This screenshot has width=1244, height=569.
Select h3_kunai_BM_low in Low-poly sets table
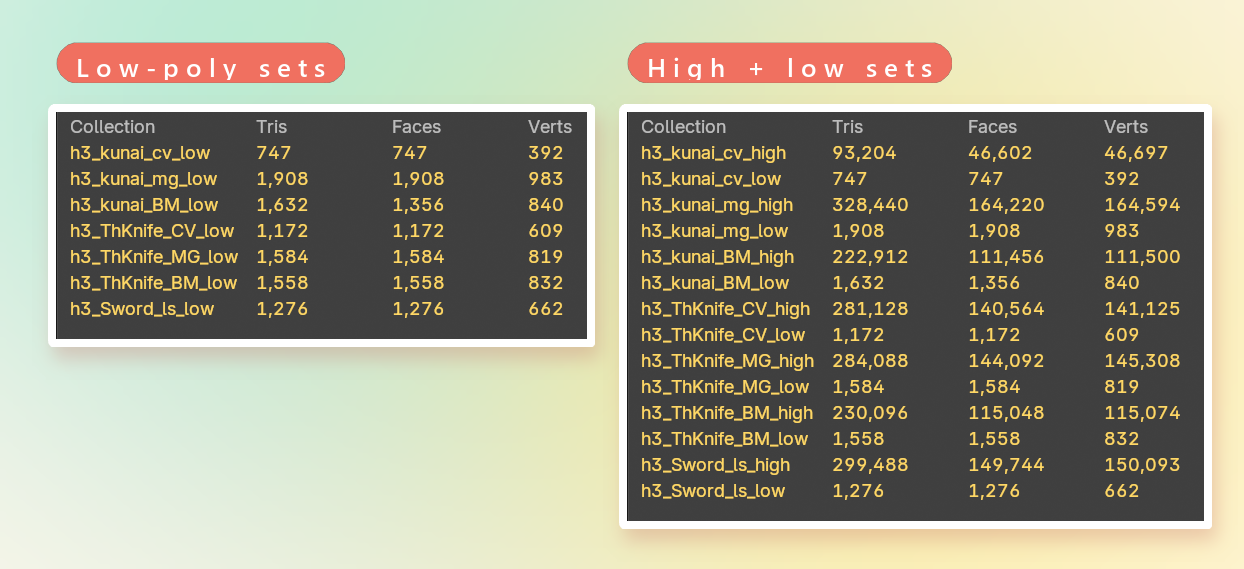click(144, 205)
